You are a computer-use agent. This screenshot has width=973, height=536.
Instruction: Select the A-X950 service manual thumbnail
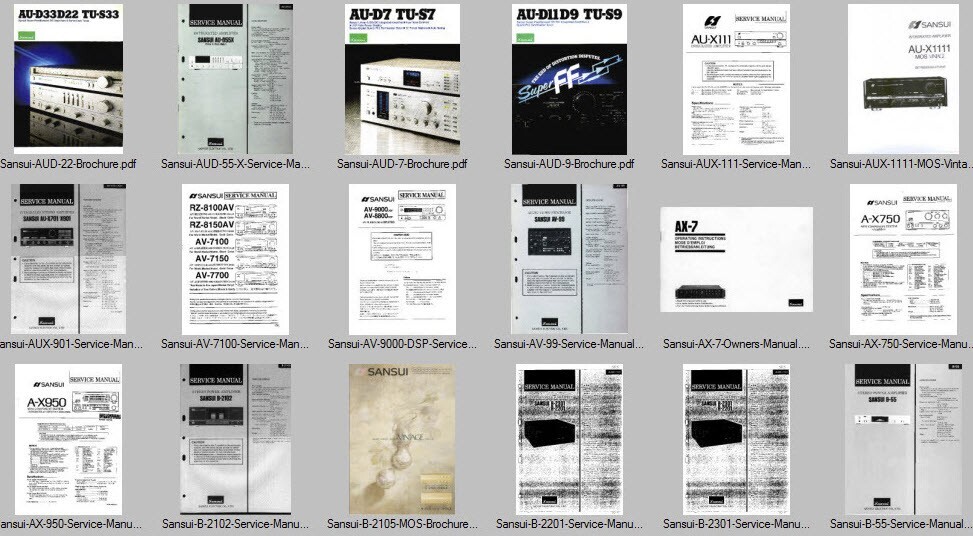point(68,439)
